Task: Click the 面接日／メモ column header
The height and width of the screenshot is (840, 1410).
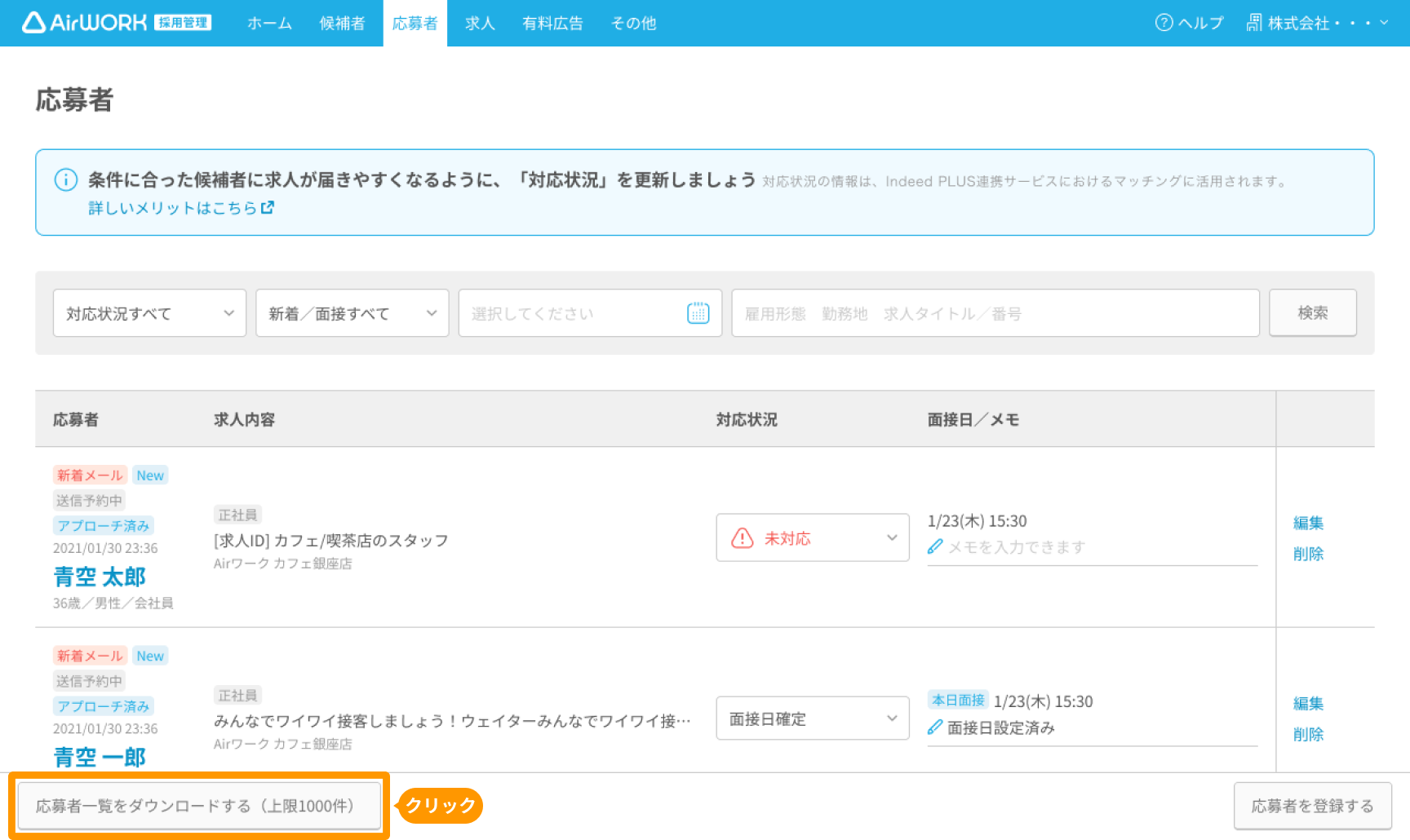Action: [x=973, y=419]
